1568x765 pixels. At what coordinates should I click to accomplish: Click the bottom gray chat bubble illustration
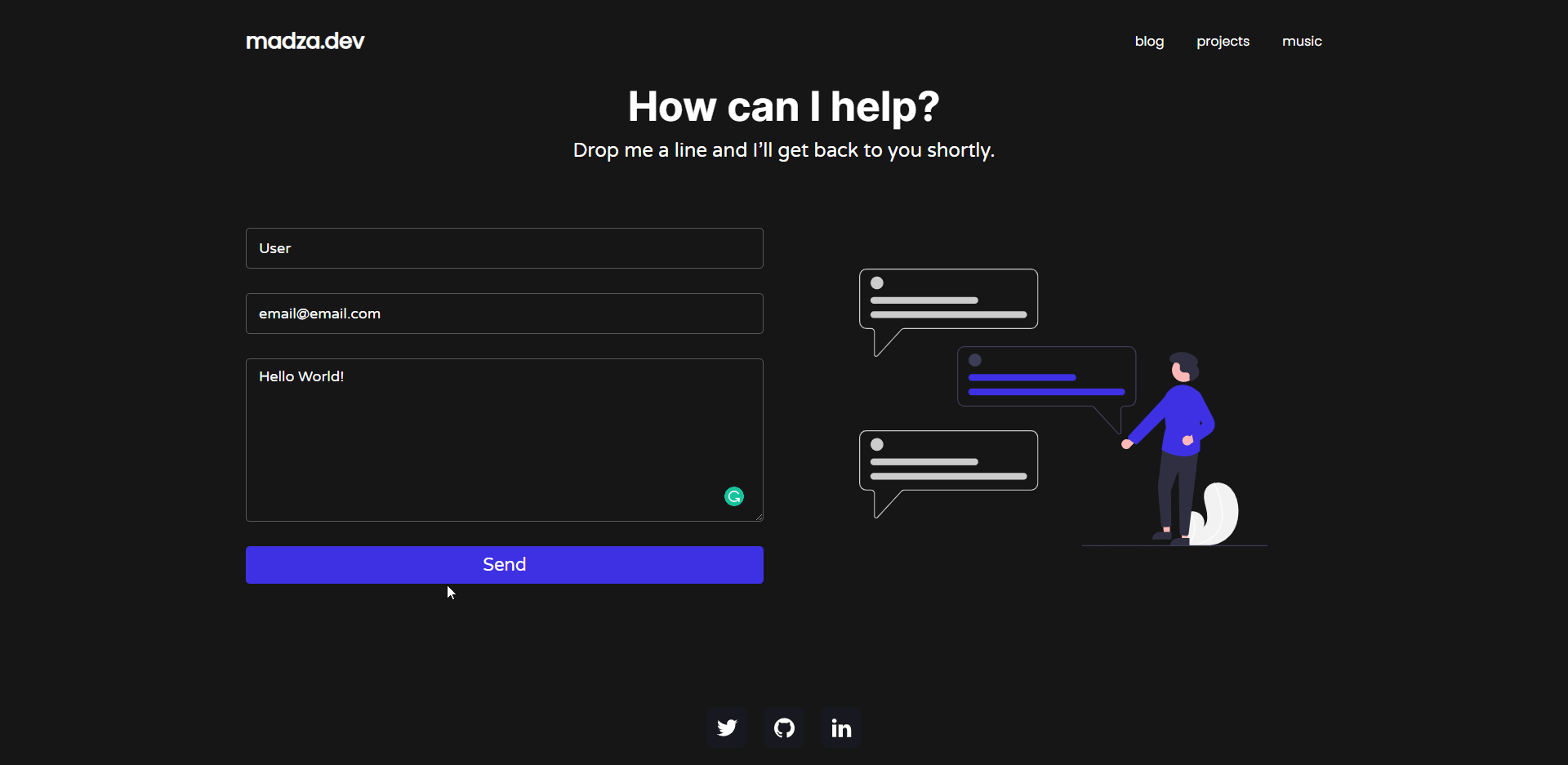point(948,472)
